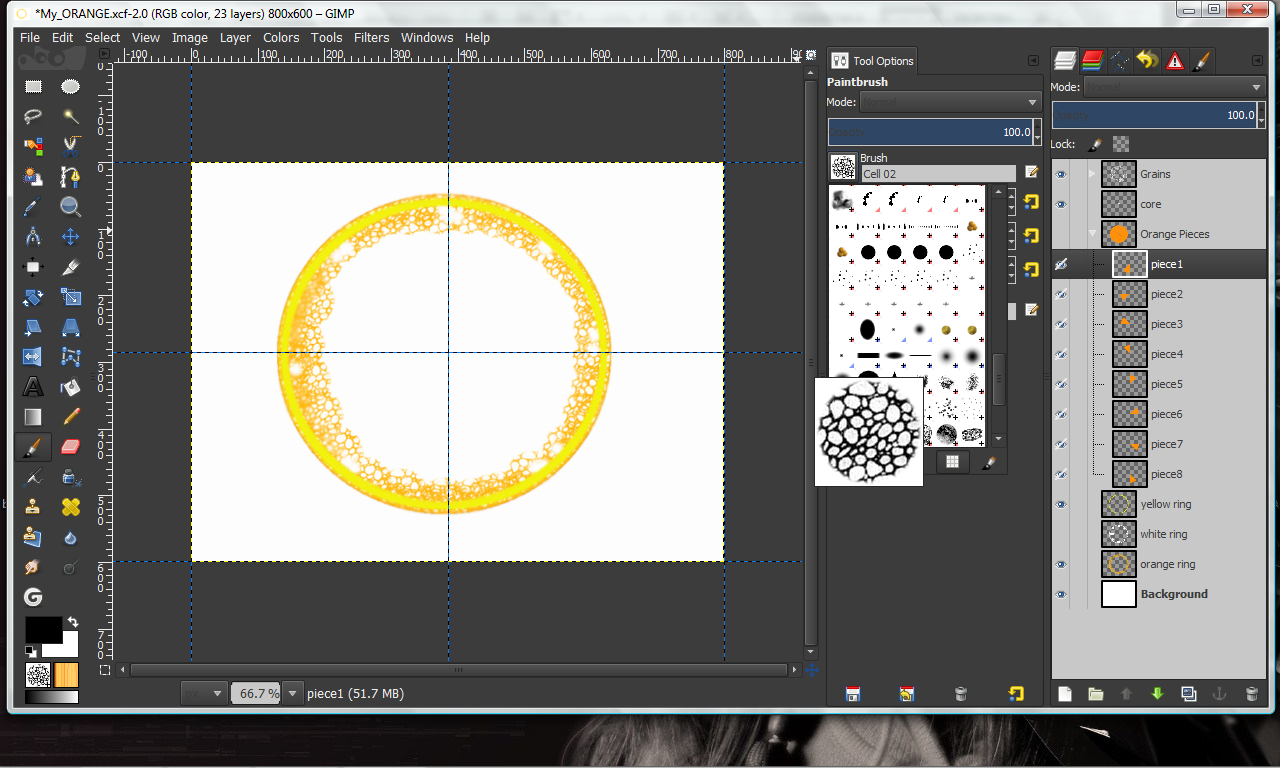Hide the core layer
The image size is (1280, 768).
[1061, 204]
